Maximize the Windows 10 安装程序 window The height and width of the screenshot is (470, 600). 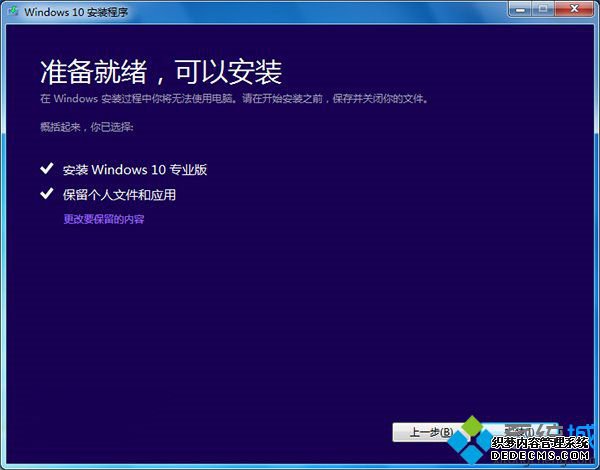click(543, 9)
